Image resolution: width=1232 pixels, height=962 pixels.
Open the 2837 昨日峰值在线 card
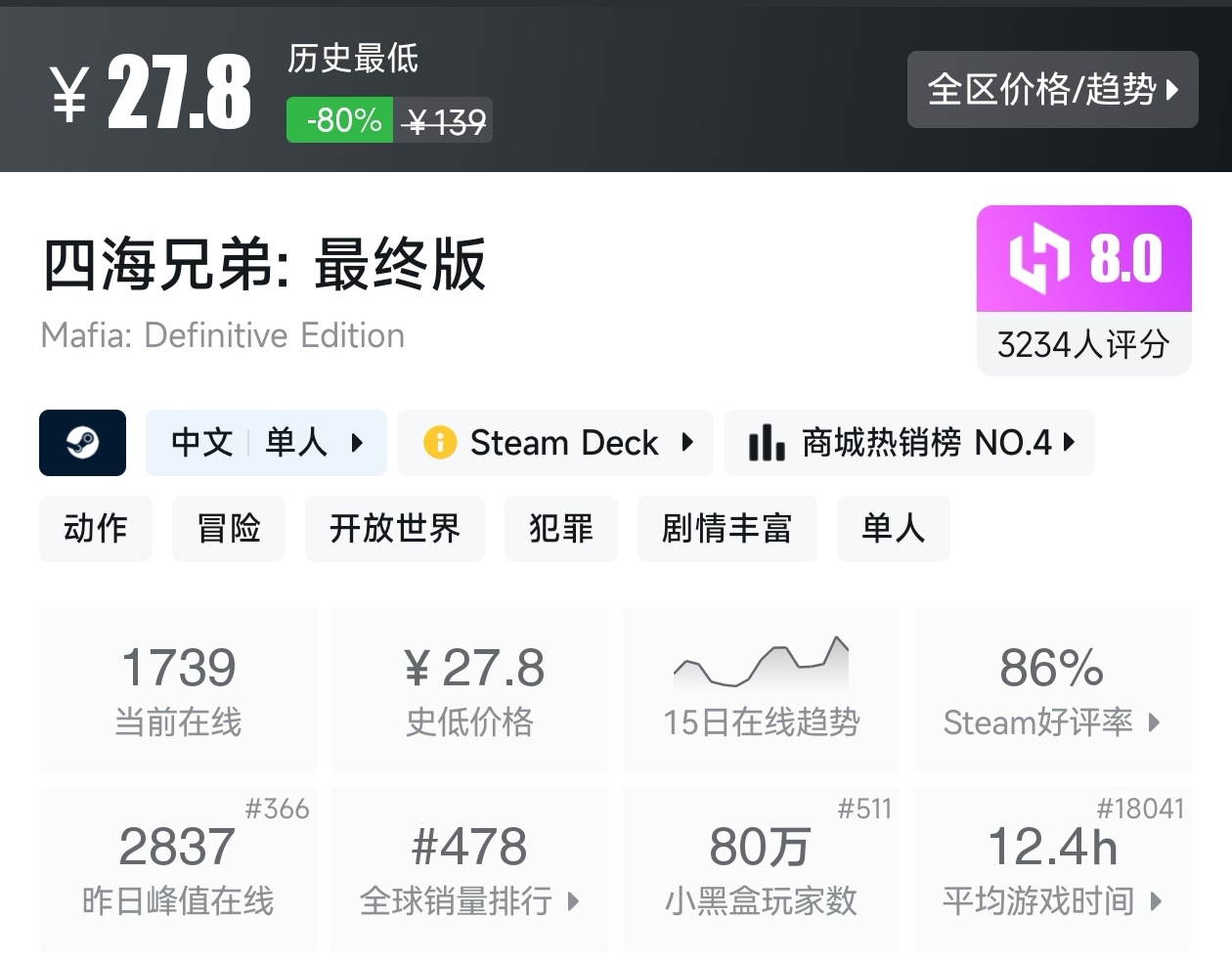pos(178,869)
